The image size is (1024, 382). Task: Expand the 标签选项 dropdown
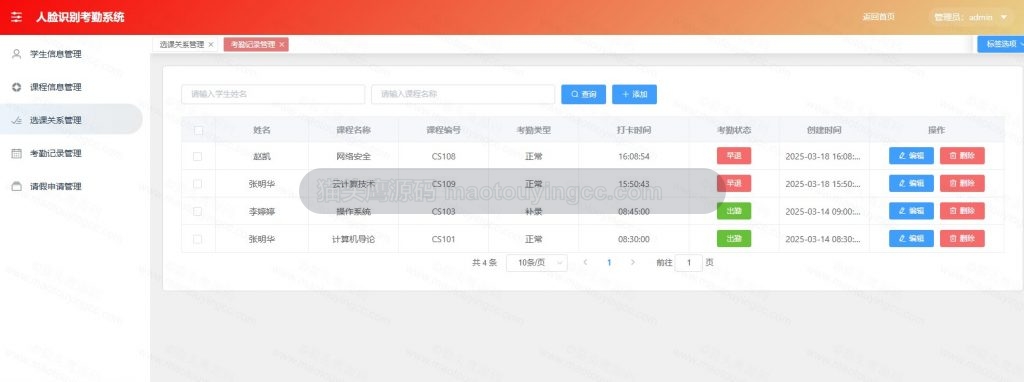coord(1001,44)
